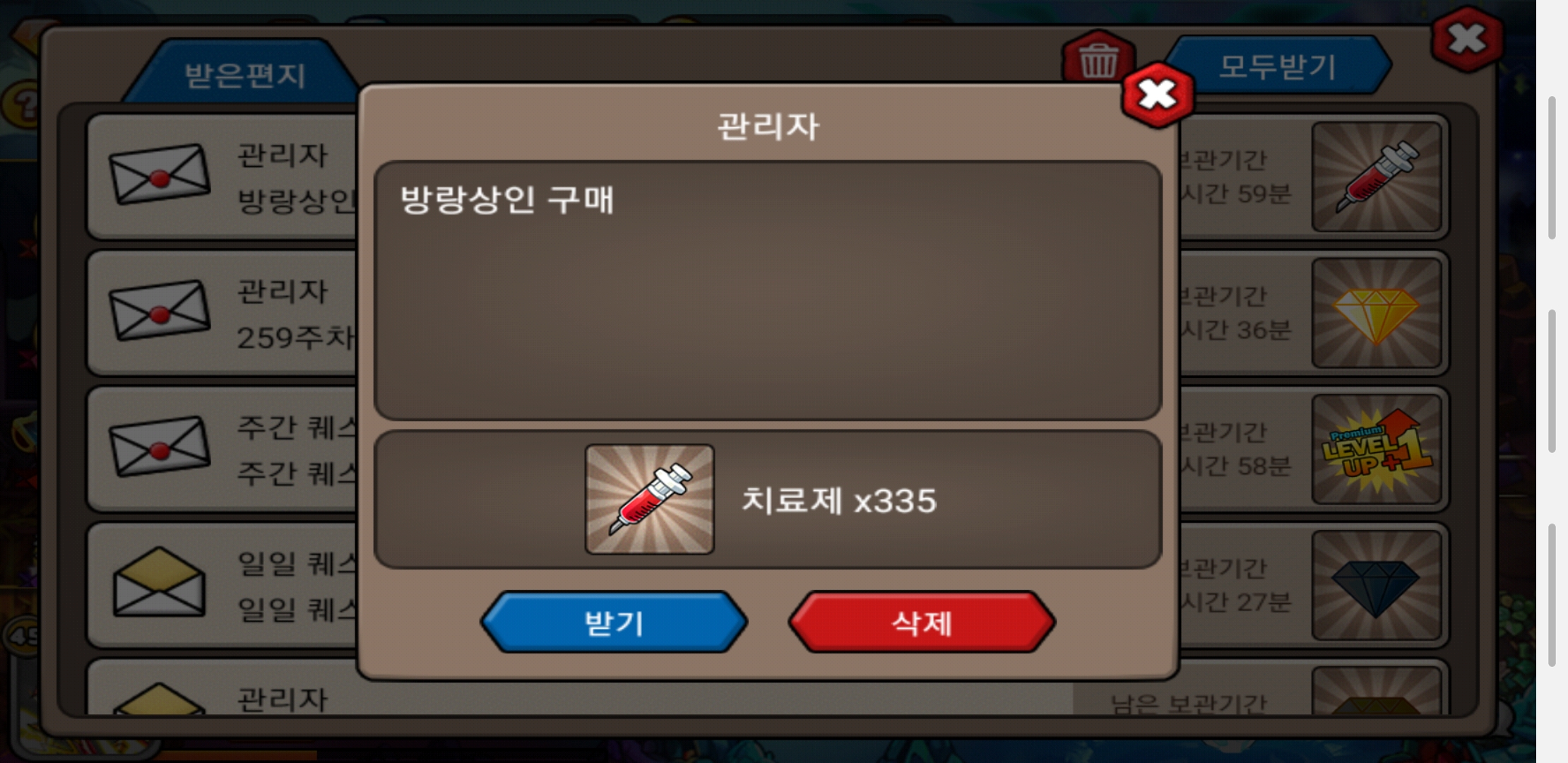This screenshot has width=1568, height=763.
Task: Claim the reward with the blue 받기 button
Action: (x=614, y=622)
